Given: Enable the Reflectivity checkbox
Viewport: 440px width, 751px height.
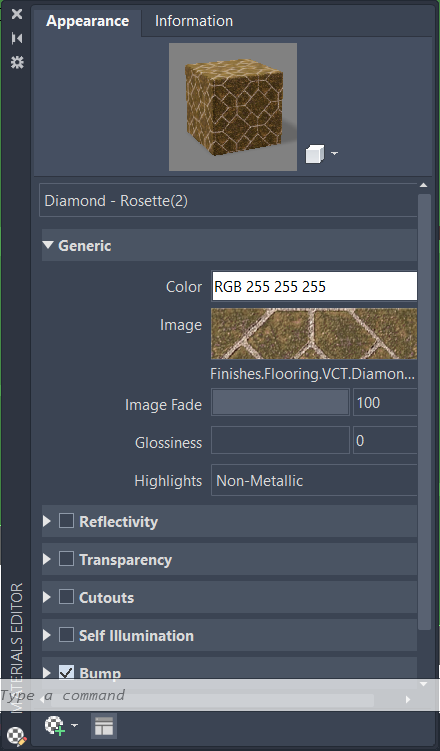Looking at the screenshot, I should 66,521.
